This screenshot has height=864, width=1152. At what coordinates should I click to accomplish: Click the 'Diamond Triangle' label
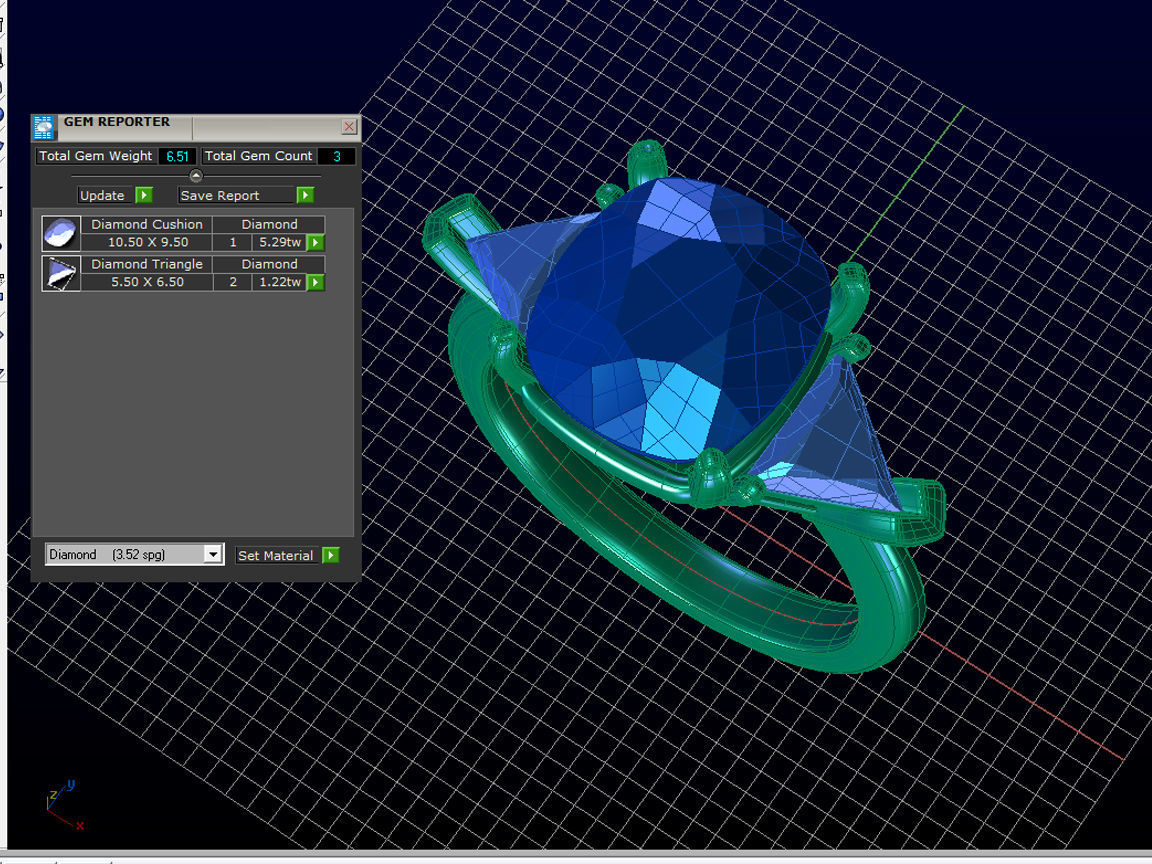147,264
